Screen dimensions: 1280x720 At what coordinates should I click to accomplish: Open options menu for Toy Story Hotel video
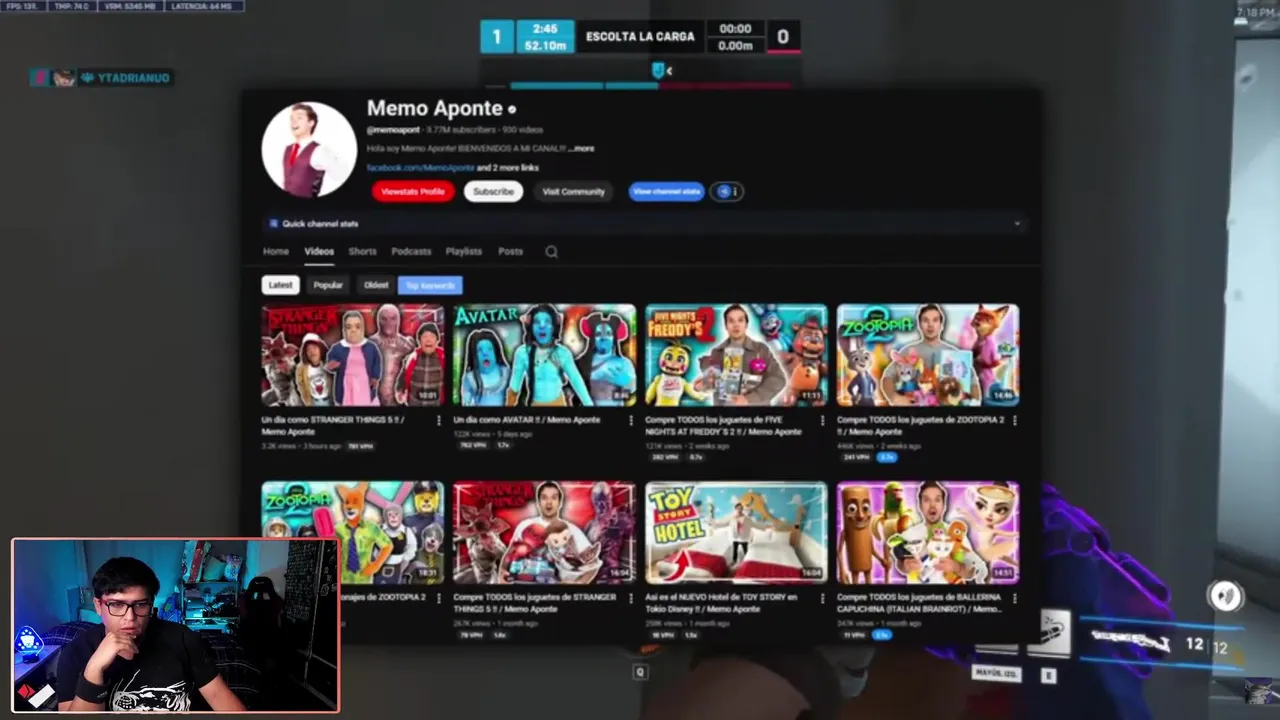(823, 598)
